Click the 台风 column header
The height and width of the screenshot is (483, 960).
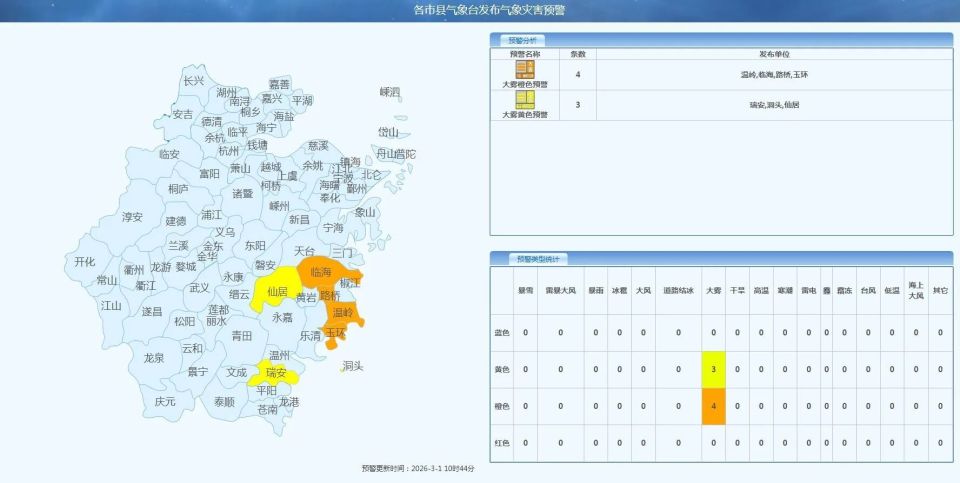click(x=868, y=291)
